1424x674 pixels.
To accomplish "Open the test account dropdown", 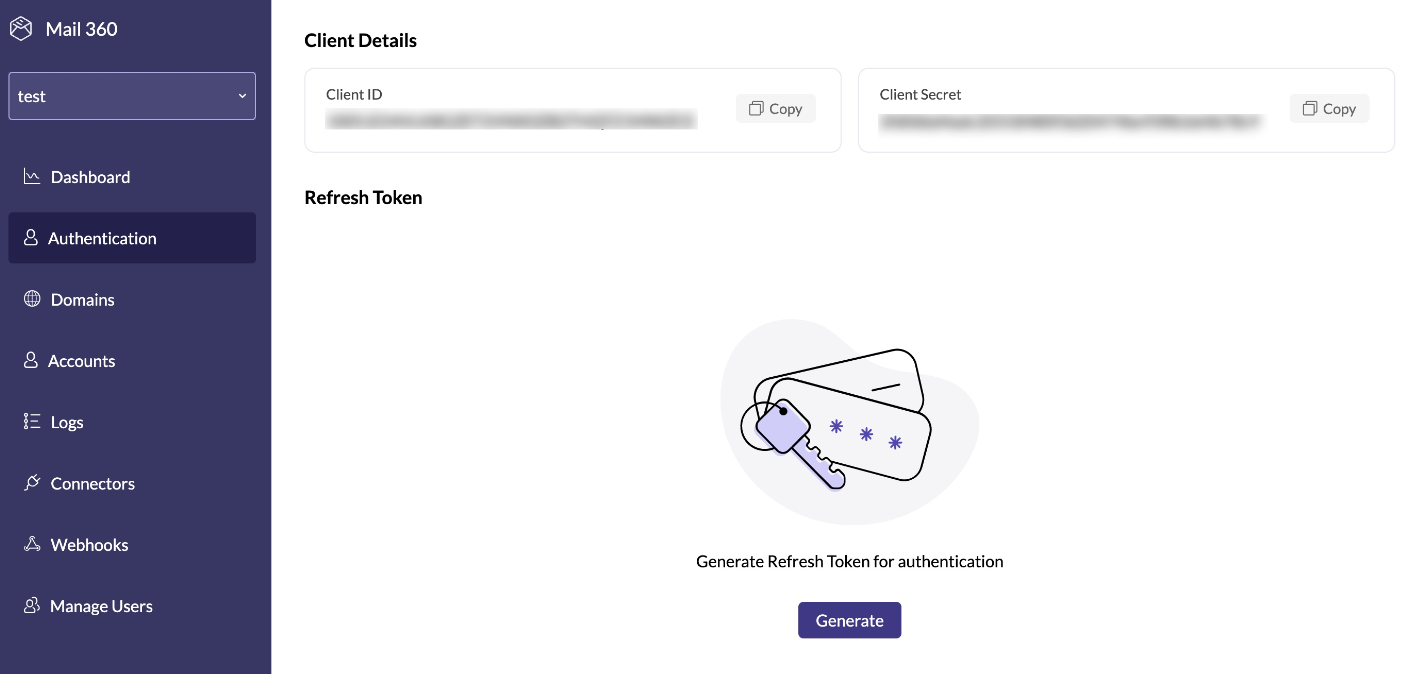I will point(132,96).
